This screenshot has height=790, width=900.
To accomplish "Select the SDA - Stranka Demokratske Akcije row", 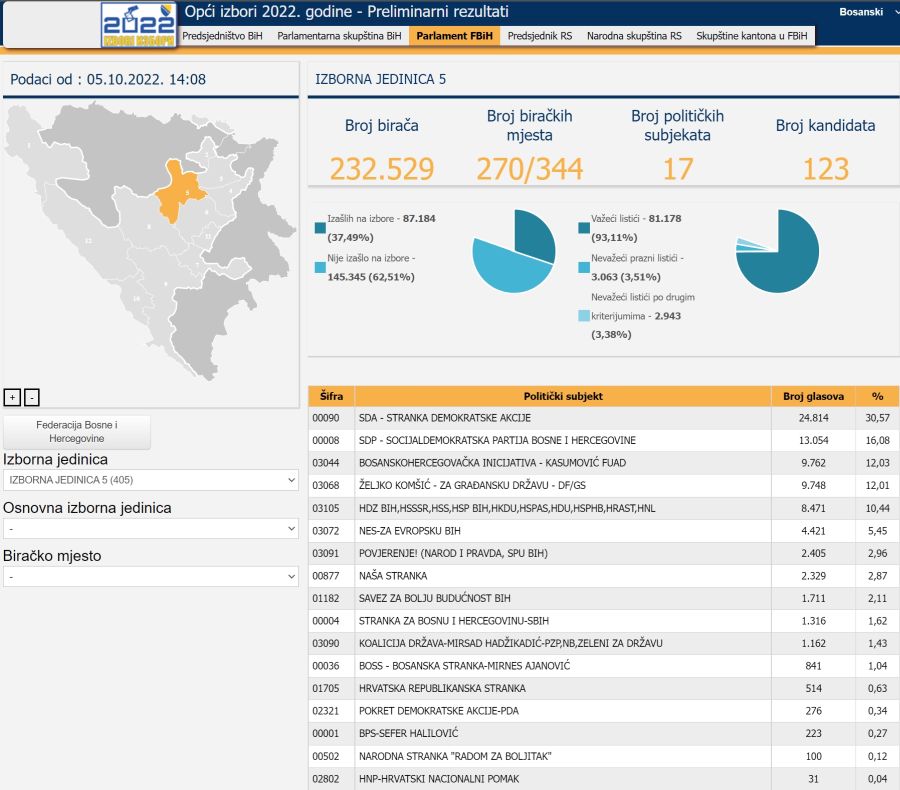I will (x=563, y=417).
